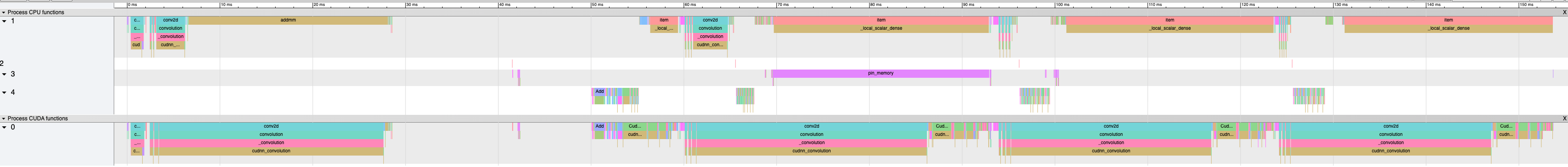1568x167 pixels.
Task: Select the Cud... slice near 87 ms in CUDA
Action: 942,126
